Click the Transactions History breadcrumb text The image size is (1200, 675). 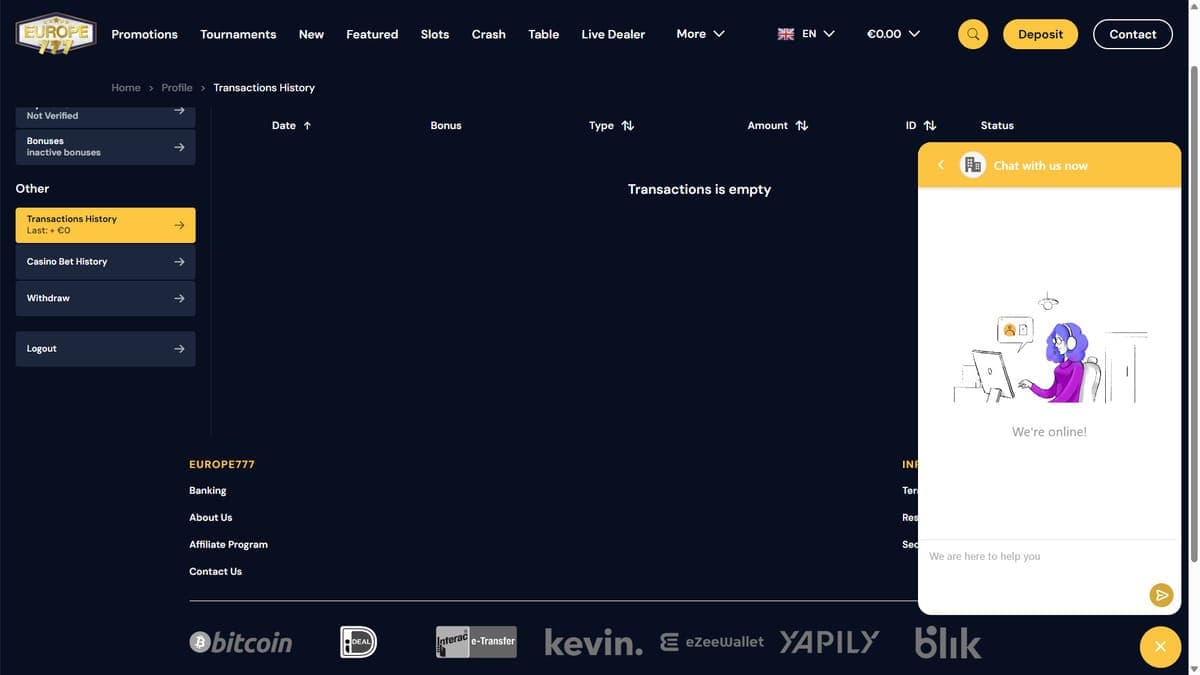point(264,88)
